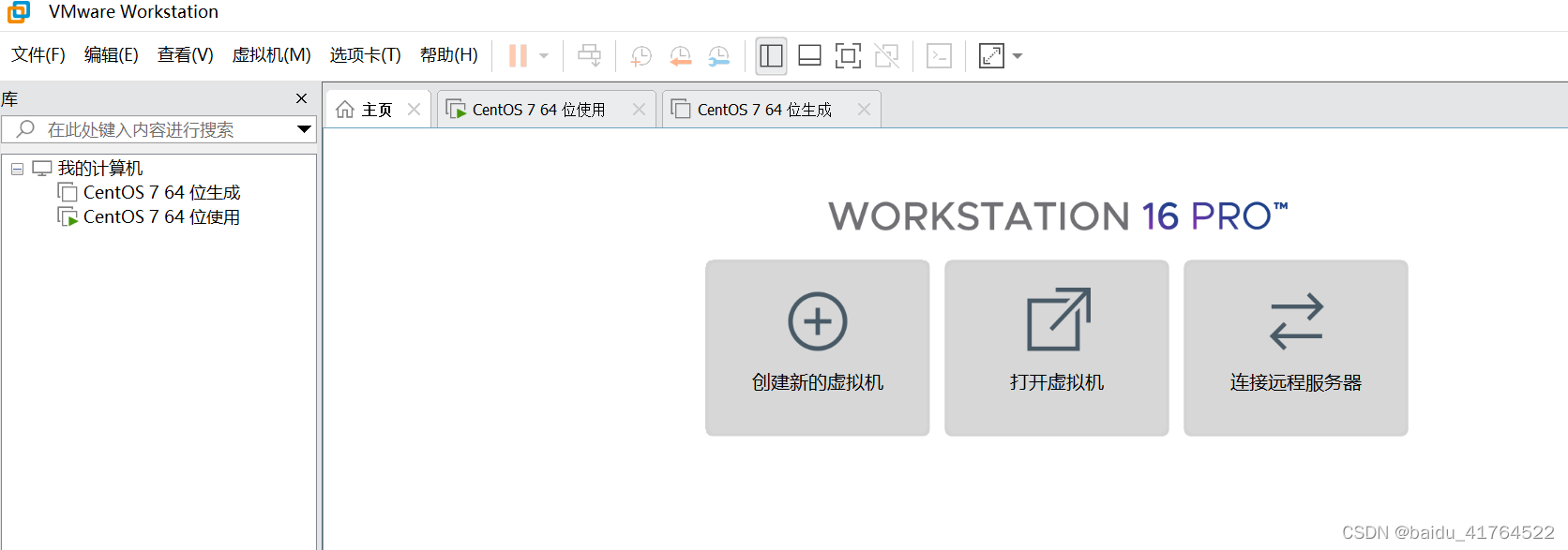Click the 连接远程服务器 button

(1296, 348)
